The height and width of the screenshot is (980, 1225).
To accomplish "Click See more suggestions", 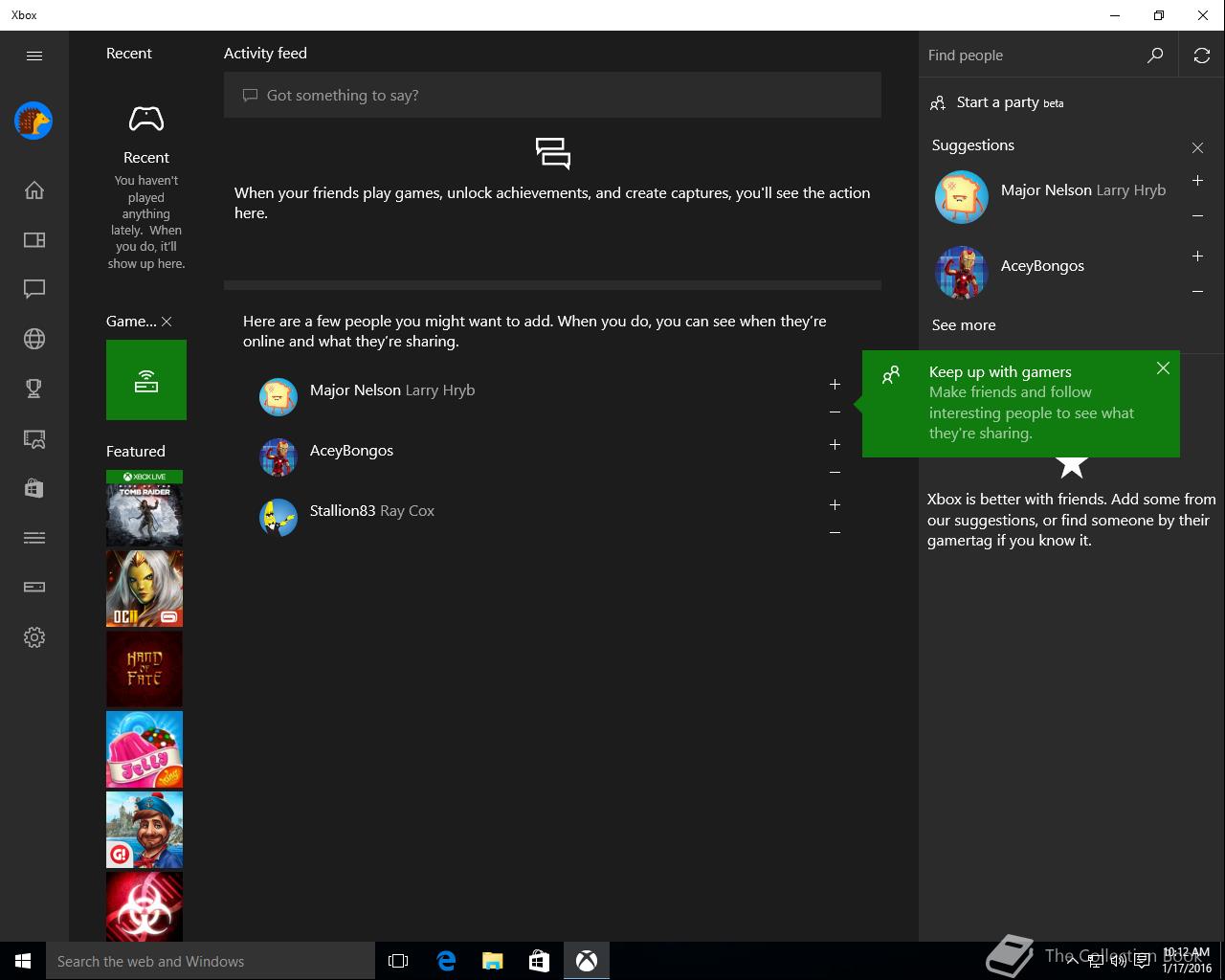I will pos(964,324).
